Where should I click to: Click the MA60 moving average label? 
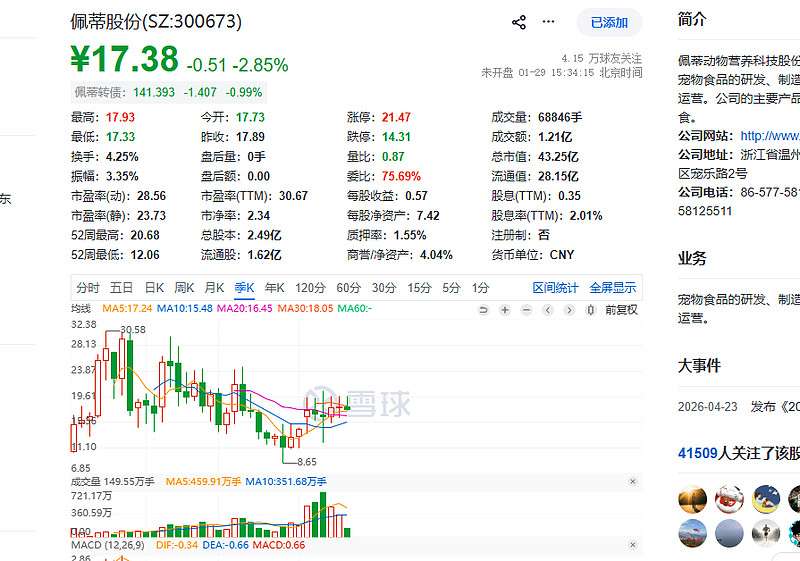tap(355, 309)
